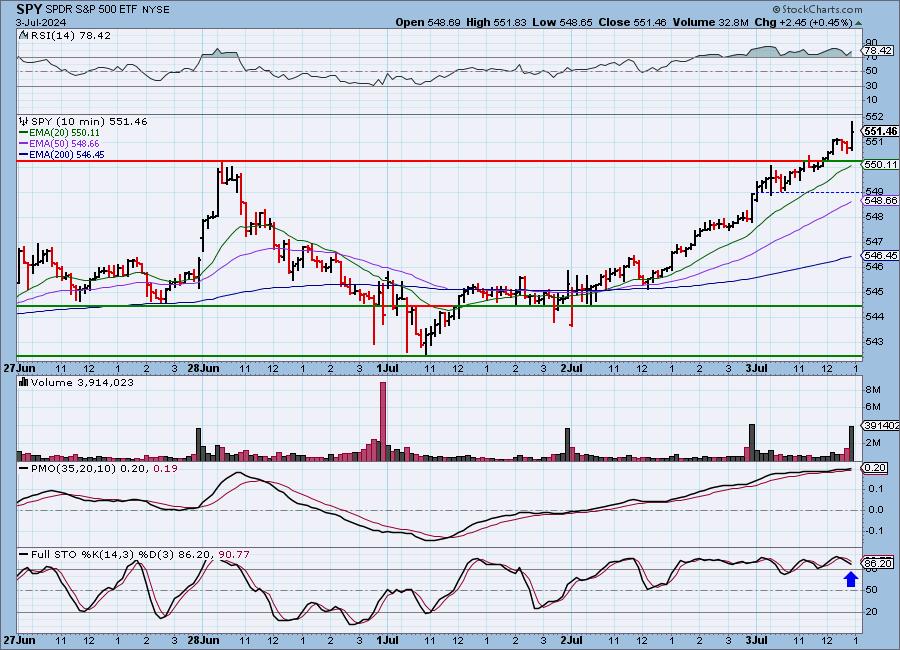Click the SPDR S&P 500 ETF name
The image size is (900, 650).
pyautogui.click(x=91, y=10)
